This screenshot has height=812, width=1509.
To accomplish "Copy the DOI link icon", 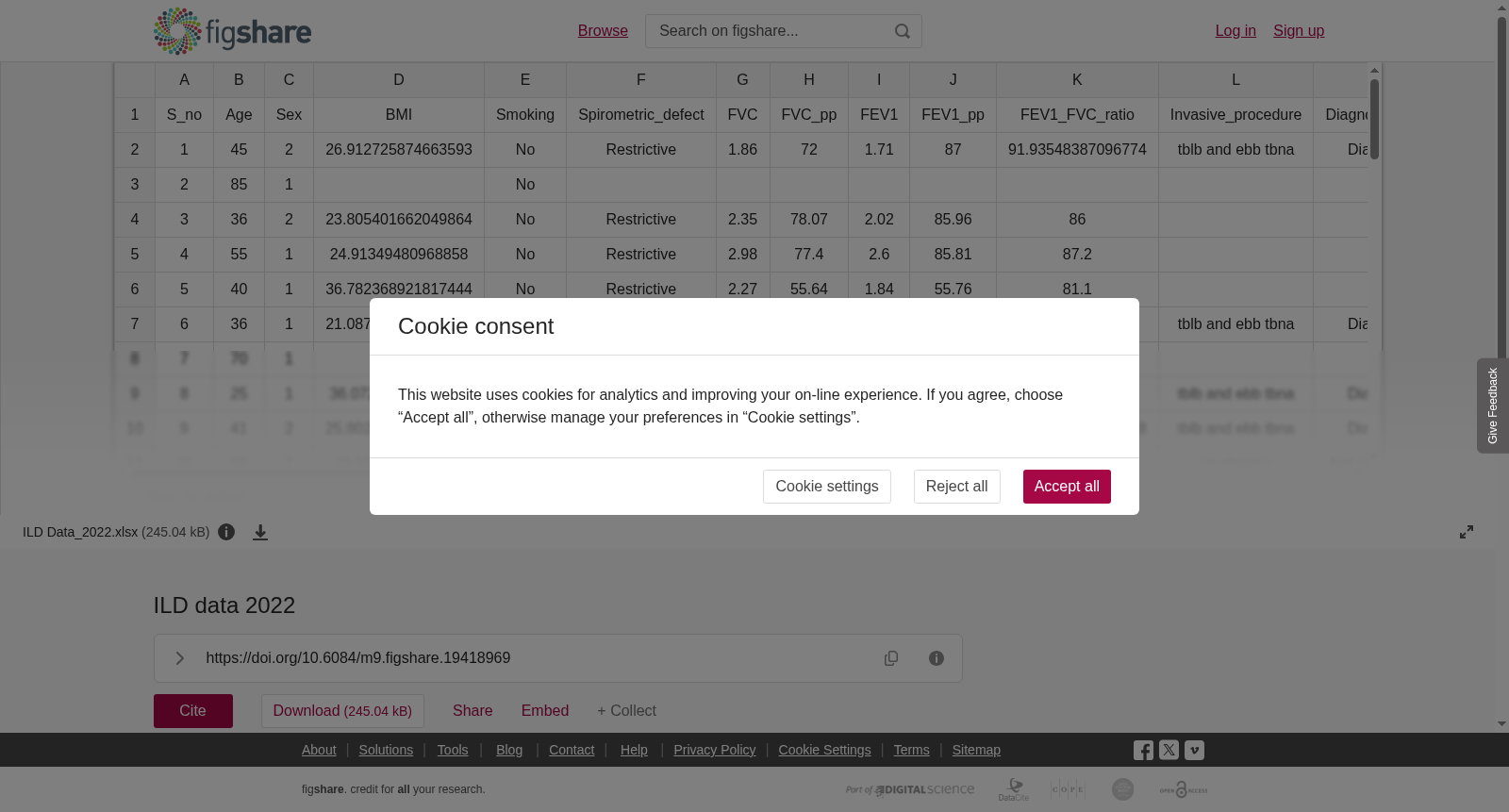I will [x=891, y=658].
